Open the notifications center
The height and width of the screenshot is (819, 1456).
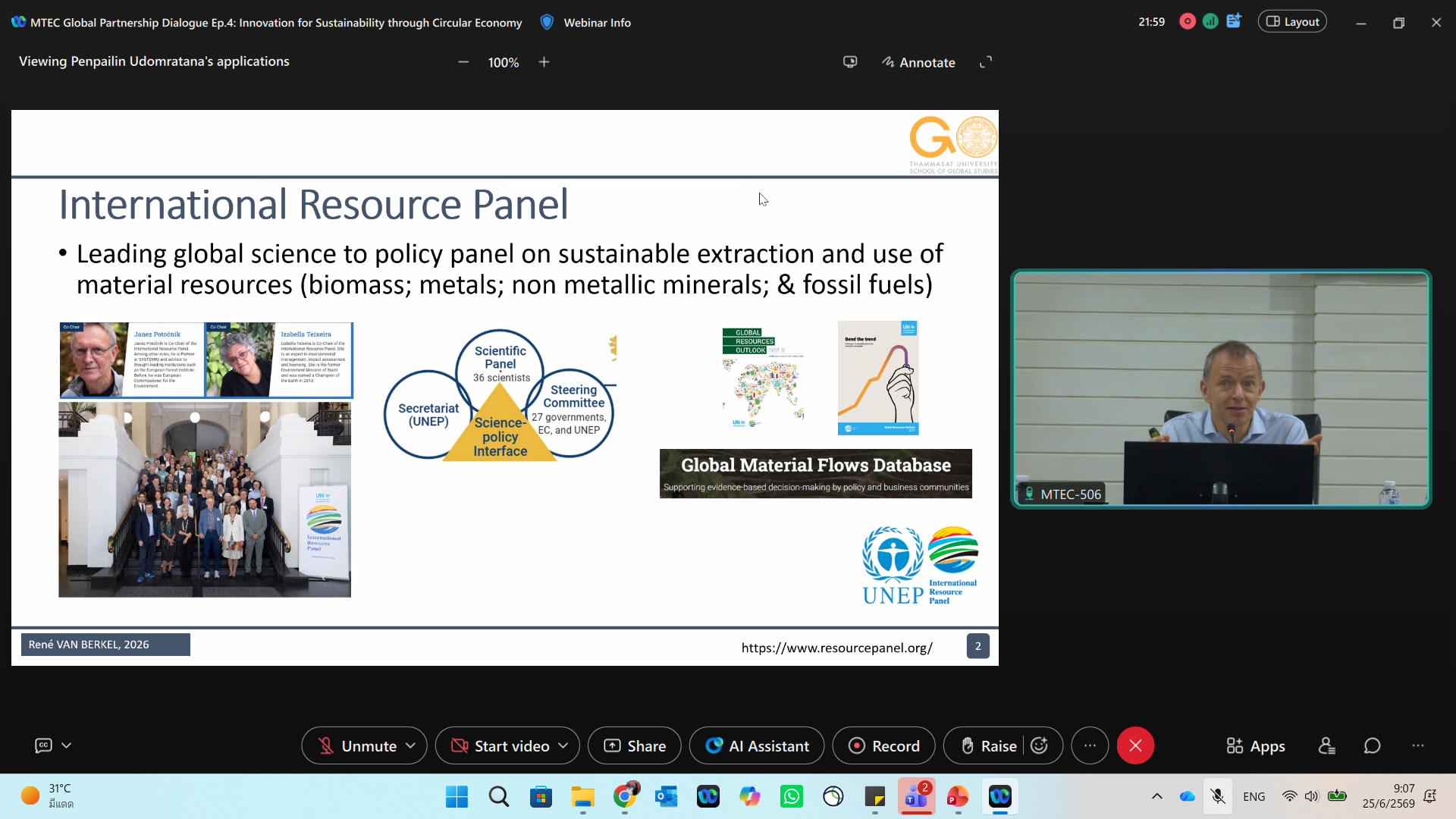click(x=1430, y=796)
